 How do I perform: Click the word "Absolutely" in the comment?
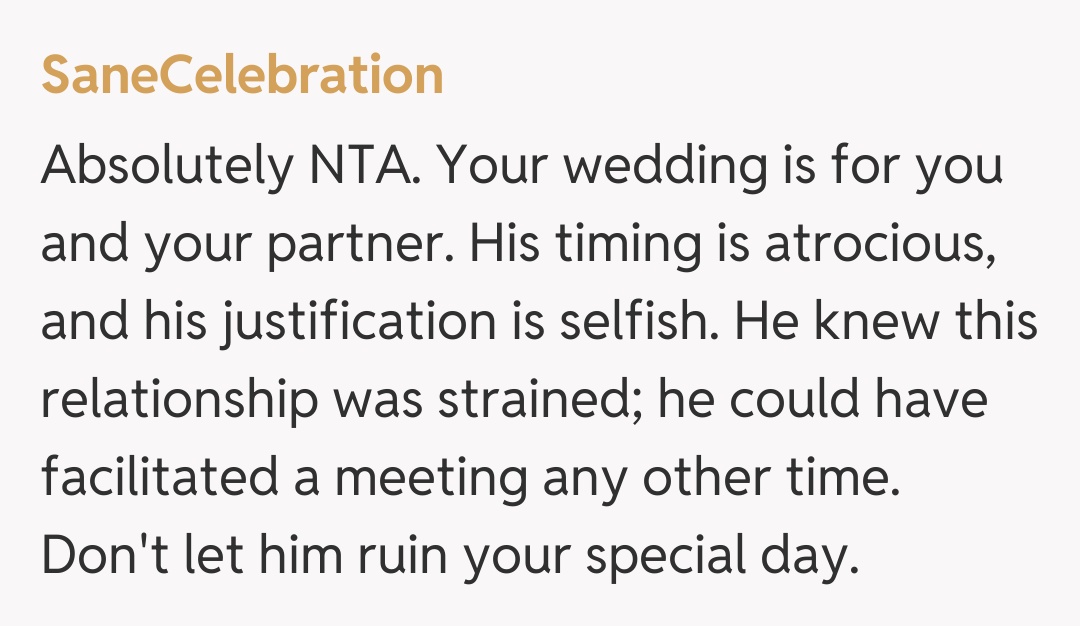click(164, 166)
